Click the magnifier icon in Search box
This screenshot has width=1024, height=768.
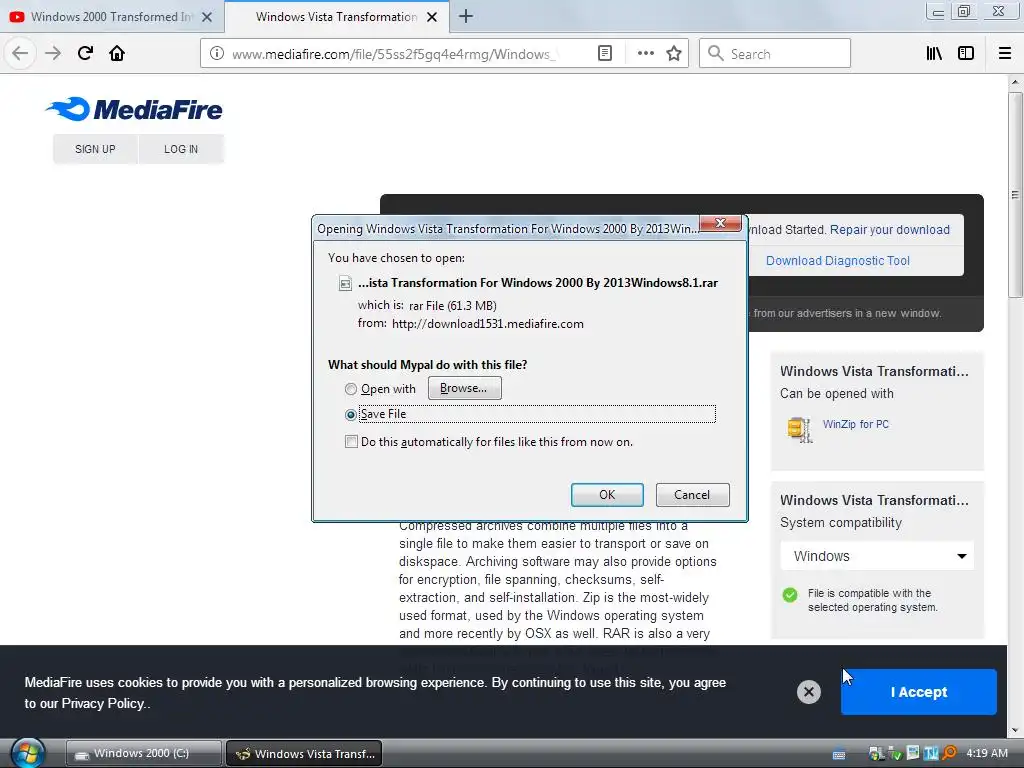[716, 54]
